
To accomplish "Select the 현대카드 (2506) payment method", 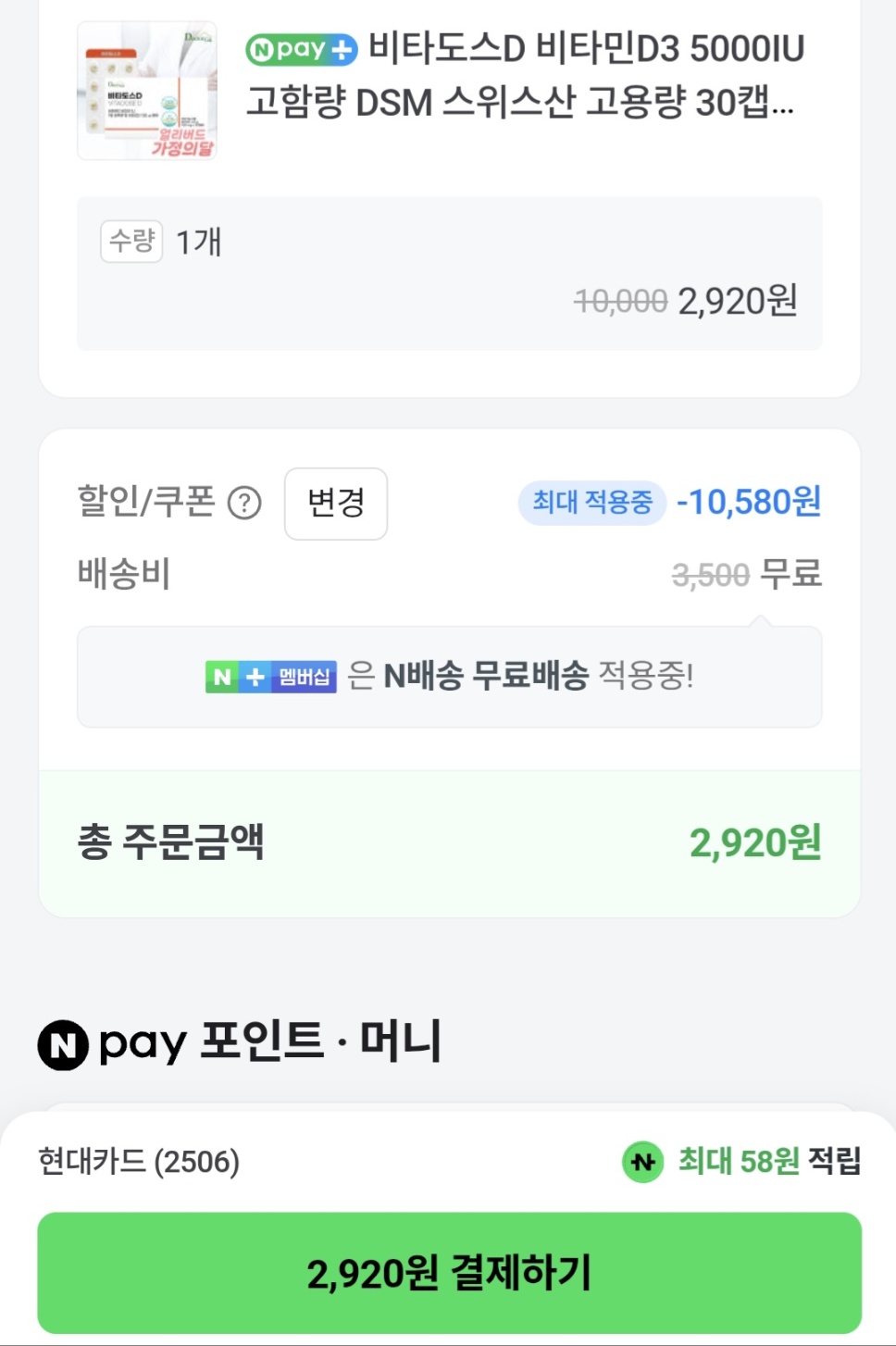I will tap(139, 1161).
